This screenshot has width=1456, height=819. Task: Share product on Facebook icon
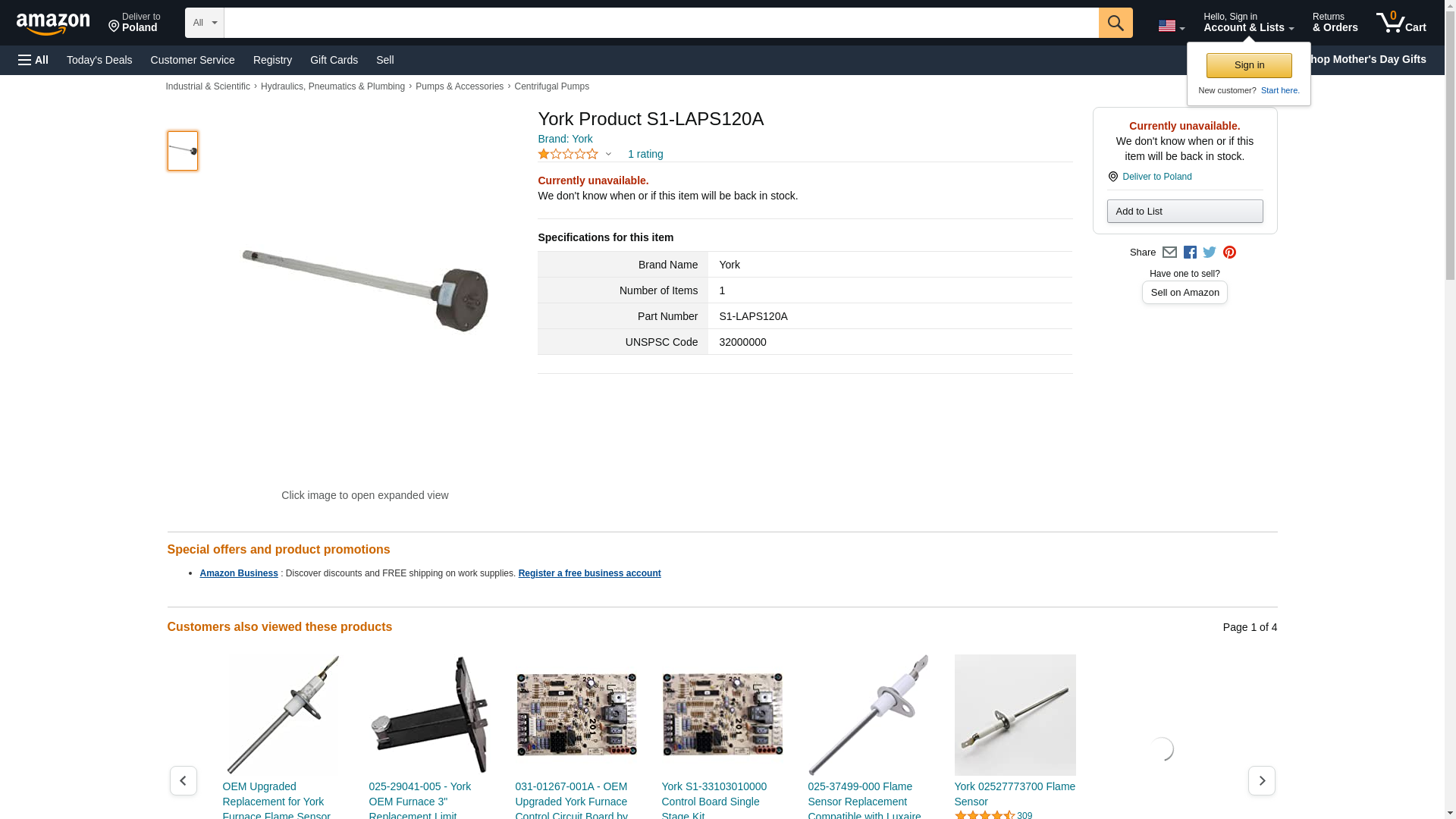coord(1190,253)
